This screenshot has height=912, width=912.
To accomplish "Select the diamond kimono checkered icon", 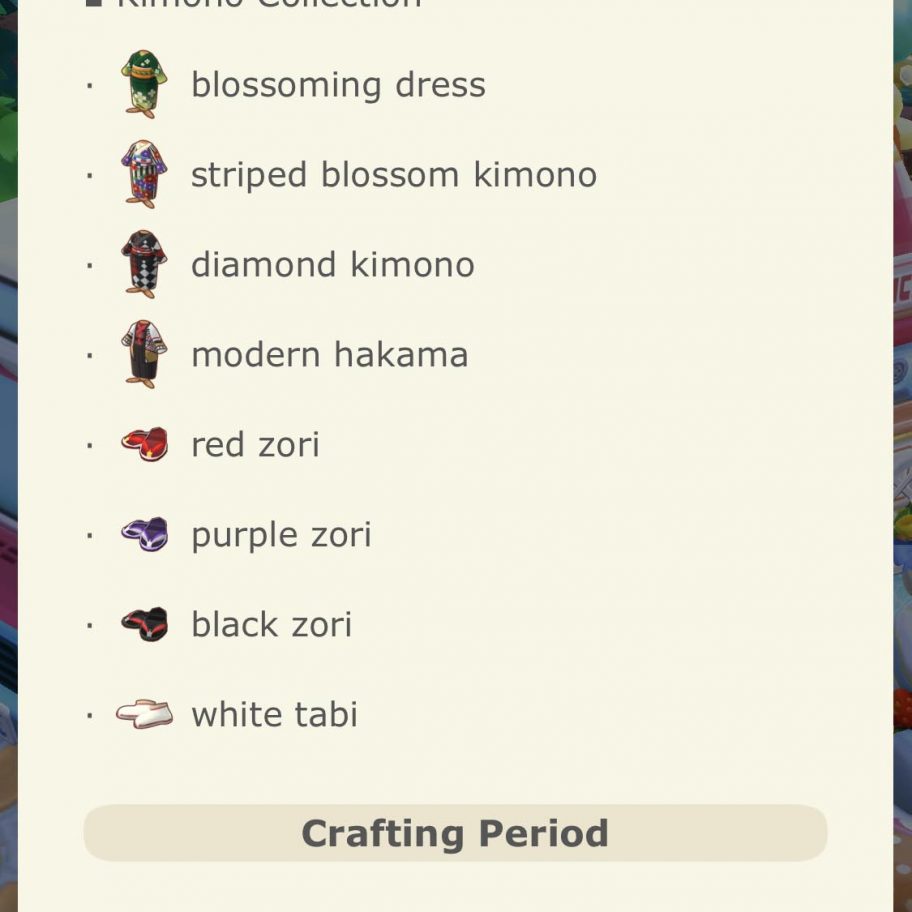I will click(x=144, y=264).
